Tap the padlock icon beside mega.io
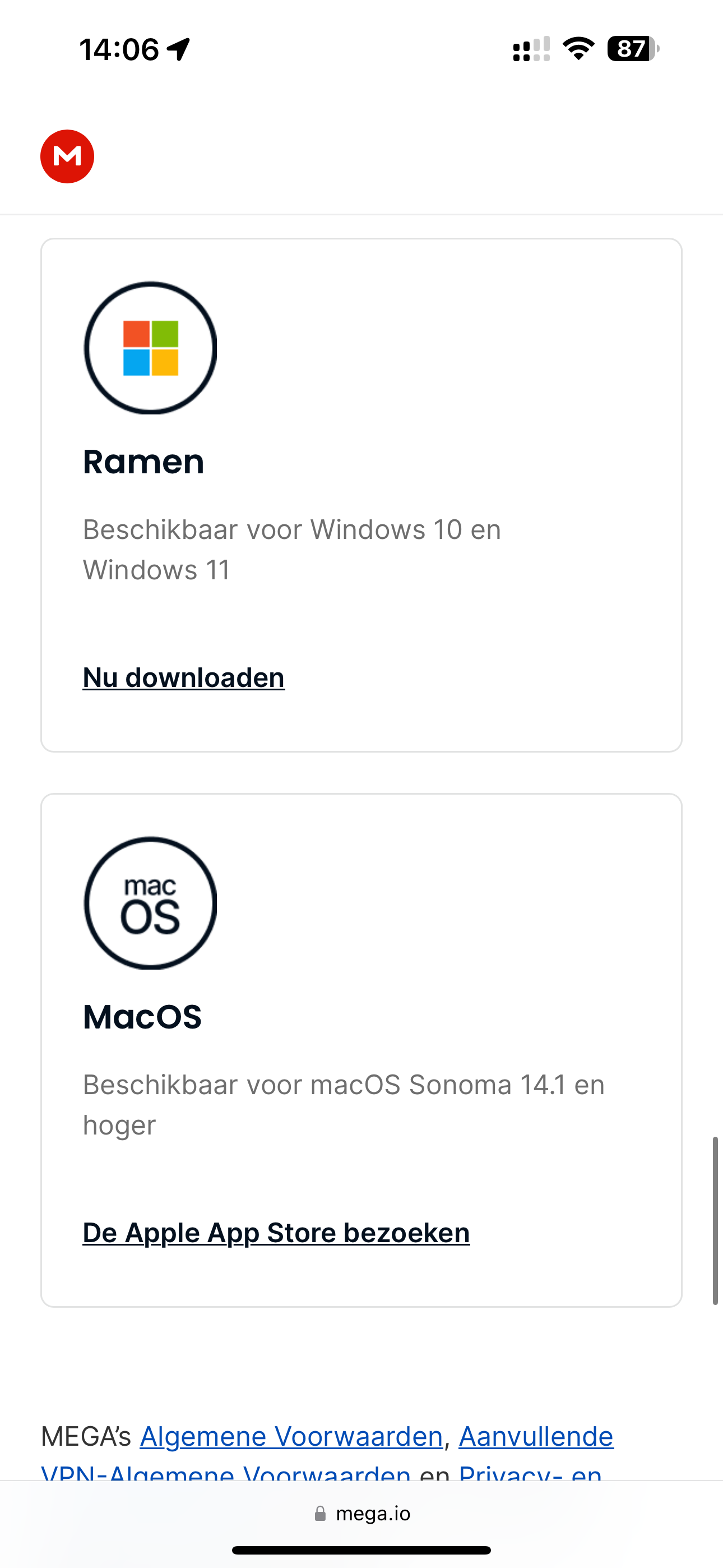The image size is (723, 1568). pos(320,1514)
